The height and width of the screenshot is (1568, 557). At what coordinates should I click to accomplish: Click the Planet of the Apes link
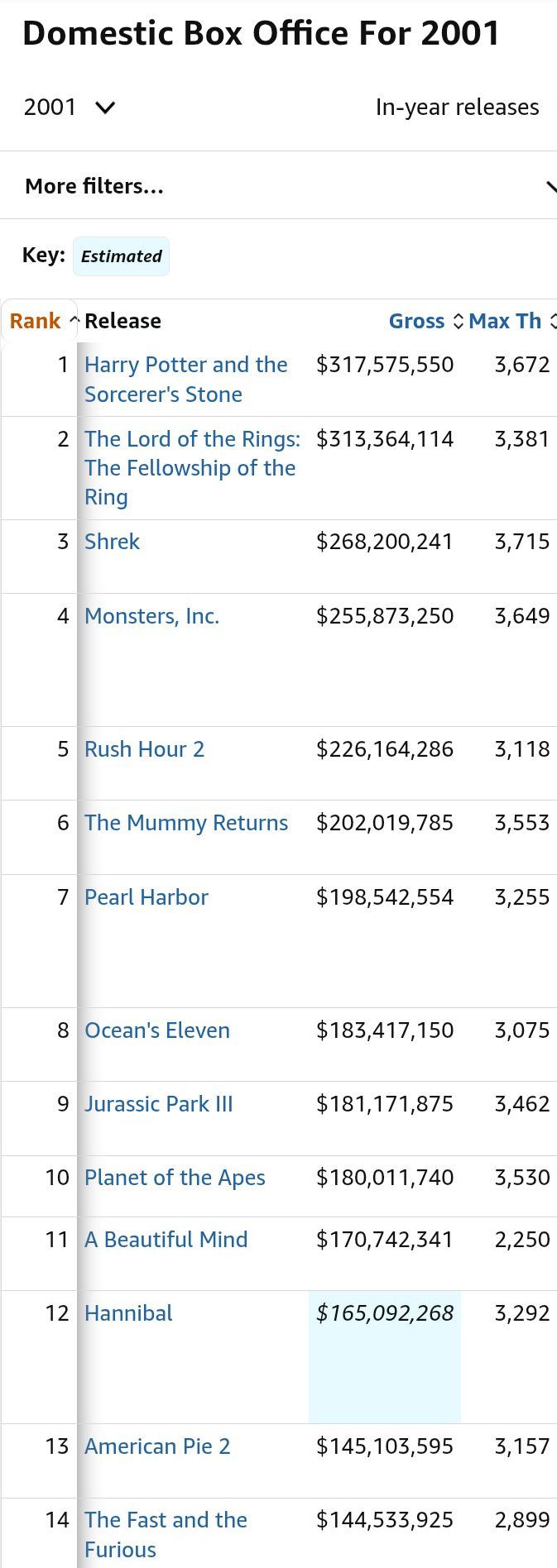point(175,1178)
